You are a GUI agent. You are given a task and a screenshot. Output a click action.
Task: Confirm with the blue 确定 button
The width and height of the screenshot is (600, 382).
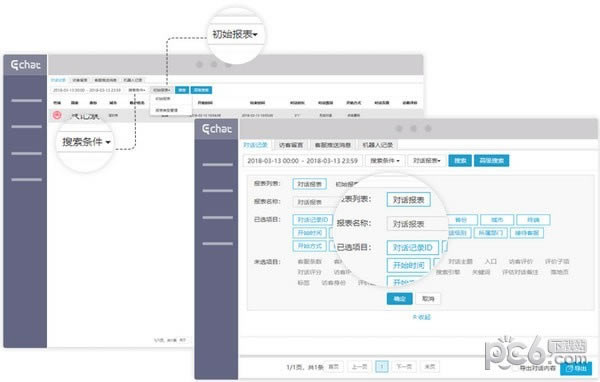pyautogui.click(x=399, y=299)
